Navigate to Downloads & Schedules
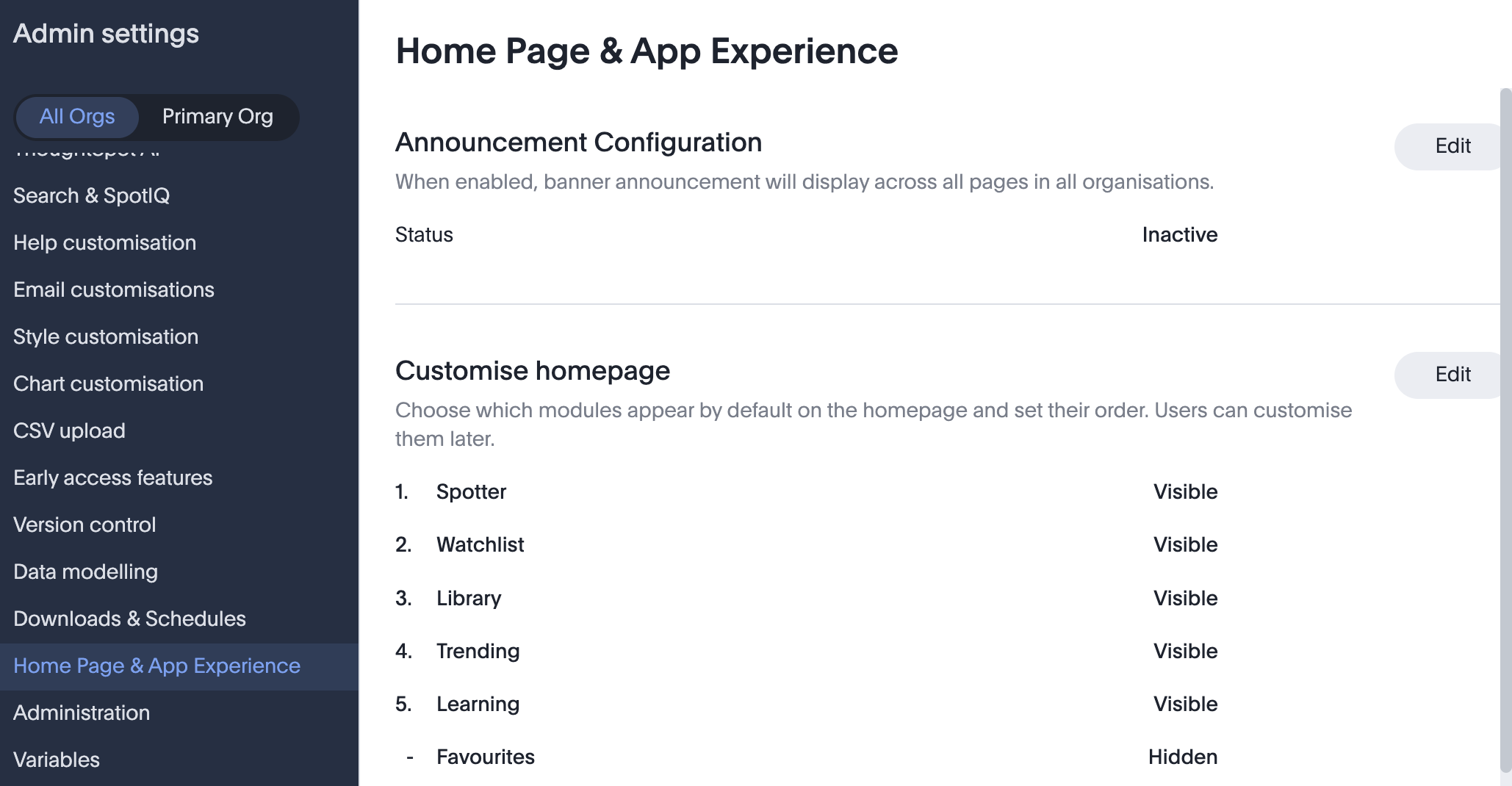This screenshot has width=1512, height=786. (x=129, y=619)
